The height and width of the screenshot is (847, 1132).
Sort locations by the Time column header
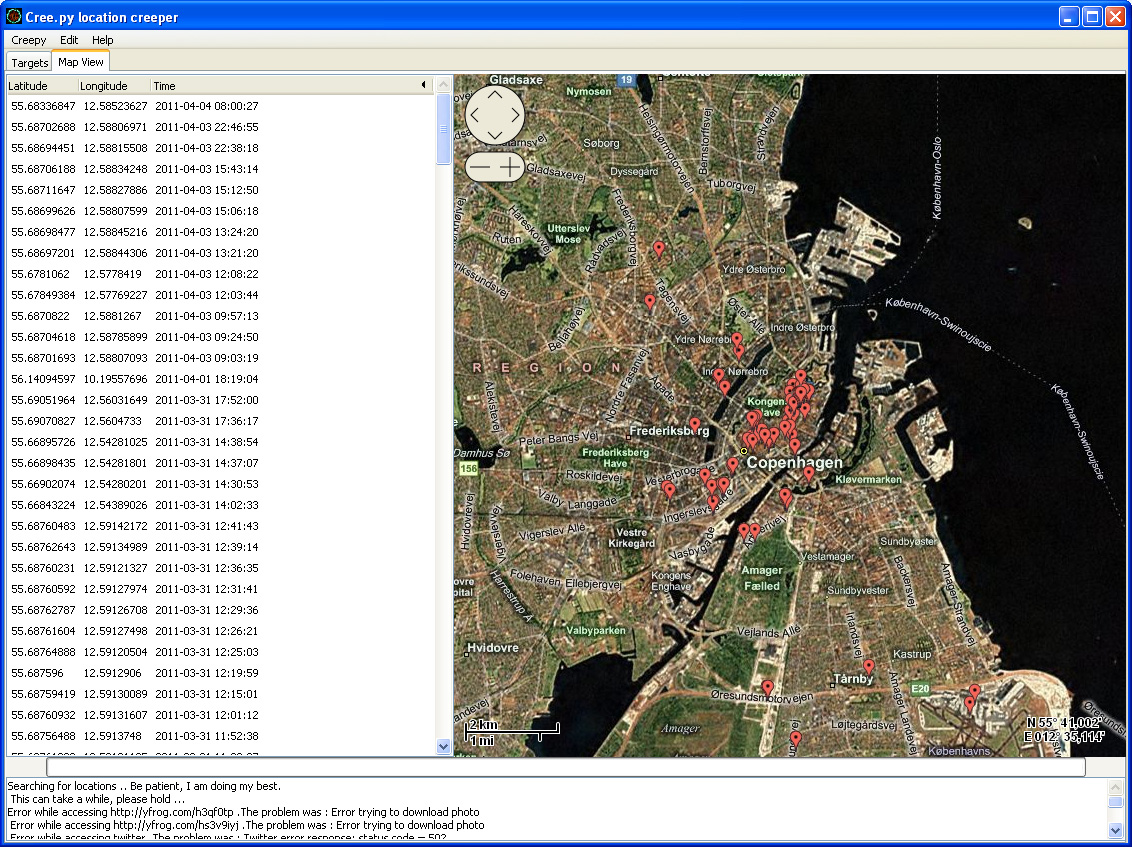pyautogui.click(x=165, y=86)
